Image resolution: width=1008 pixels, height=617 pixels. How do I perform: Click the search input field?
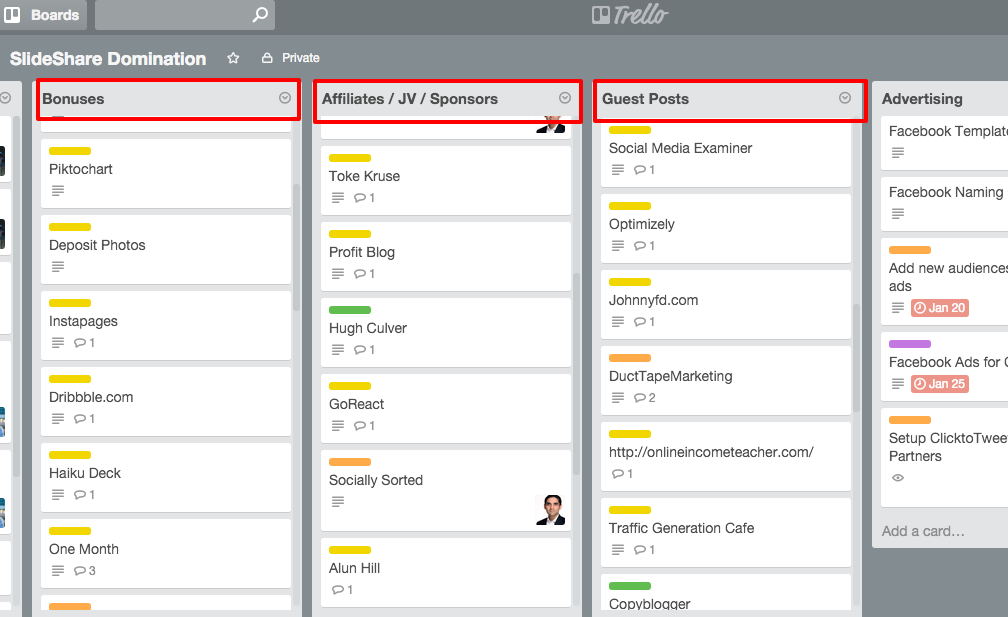[184, 15]
